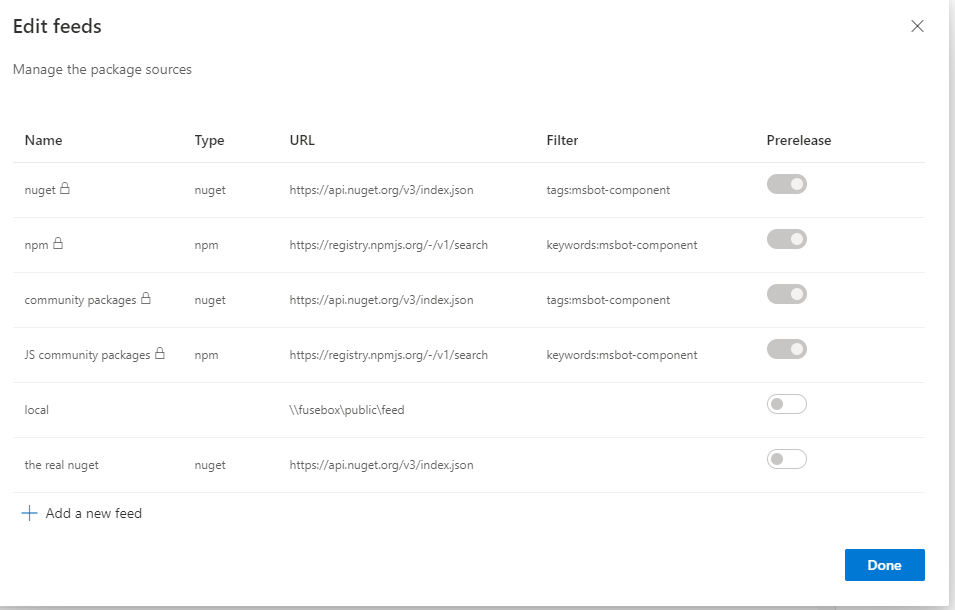Screen dimensions: 955x610
Task: Click the X to close the Edit feeds dialog
Action: [917, 26]
